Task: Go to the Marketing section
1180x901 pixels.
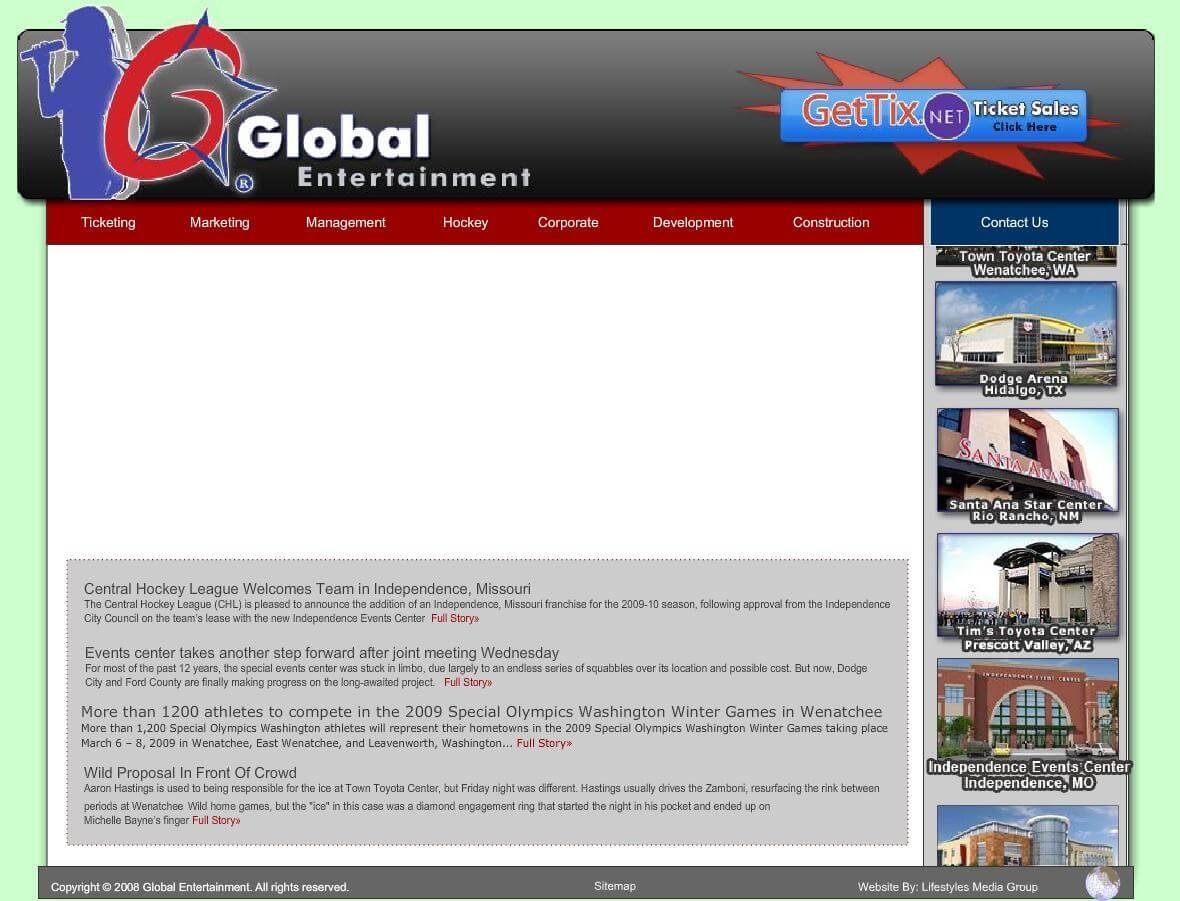Action: tap(220, 222)
